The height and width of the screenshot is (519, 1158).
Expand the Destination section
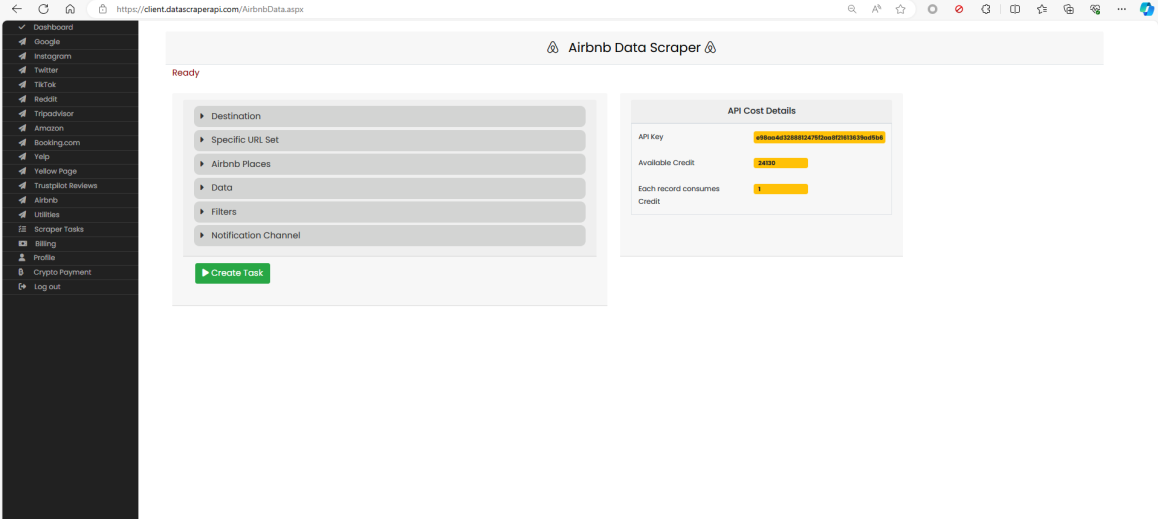390,117
